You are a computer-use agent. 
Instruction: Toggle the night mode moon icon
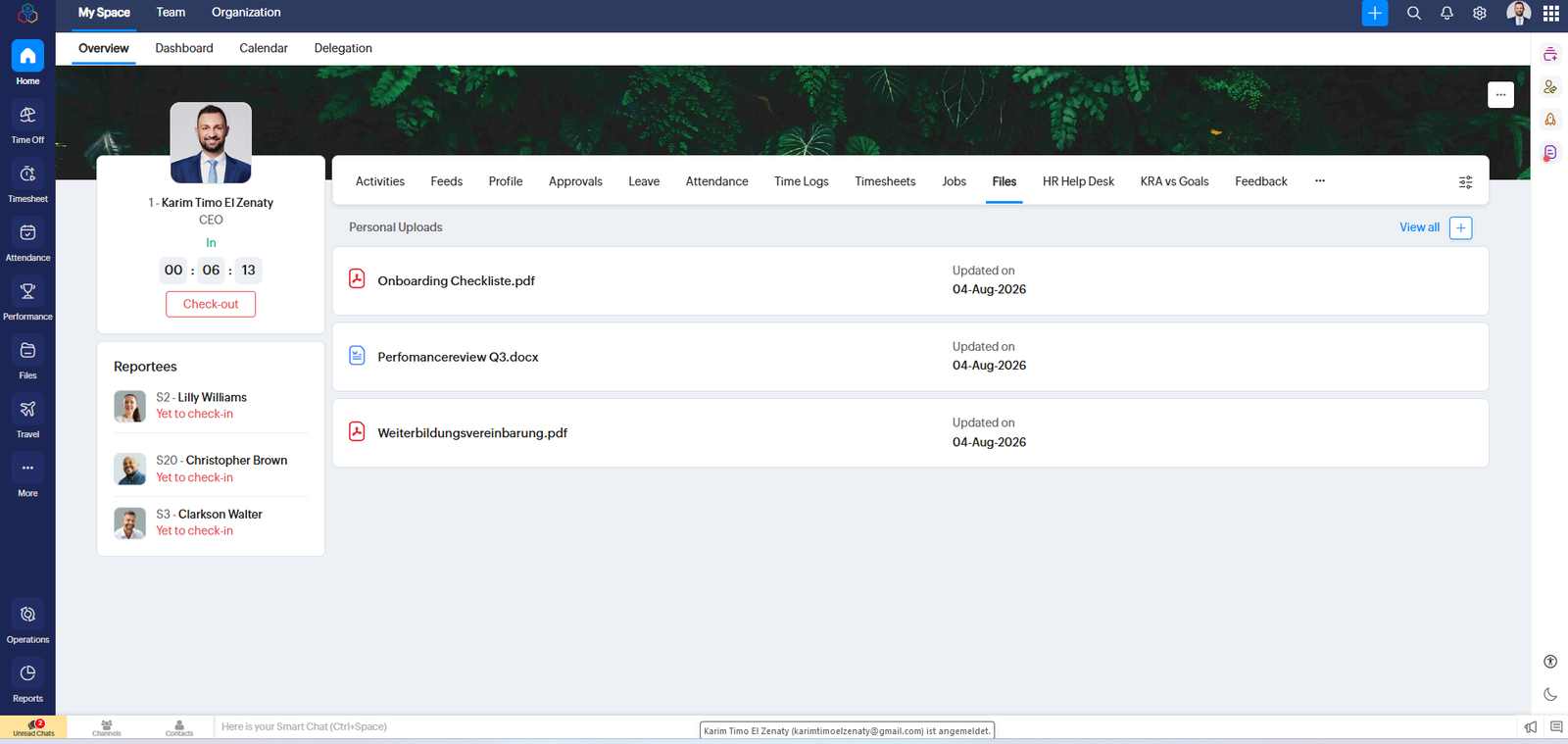[1550, 694]
